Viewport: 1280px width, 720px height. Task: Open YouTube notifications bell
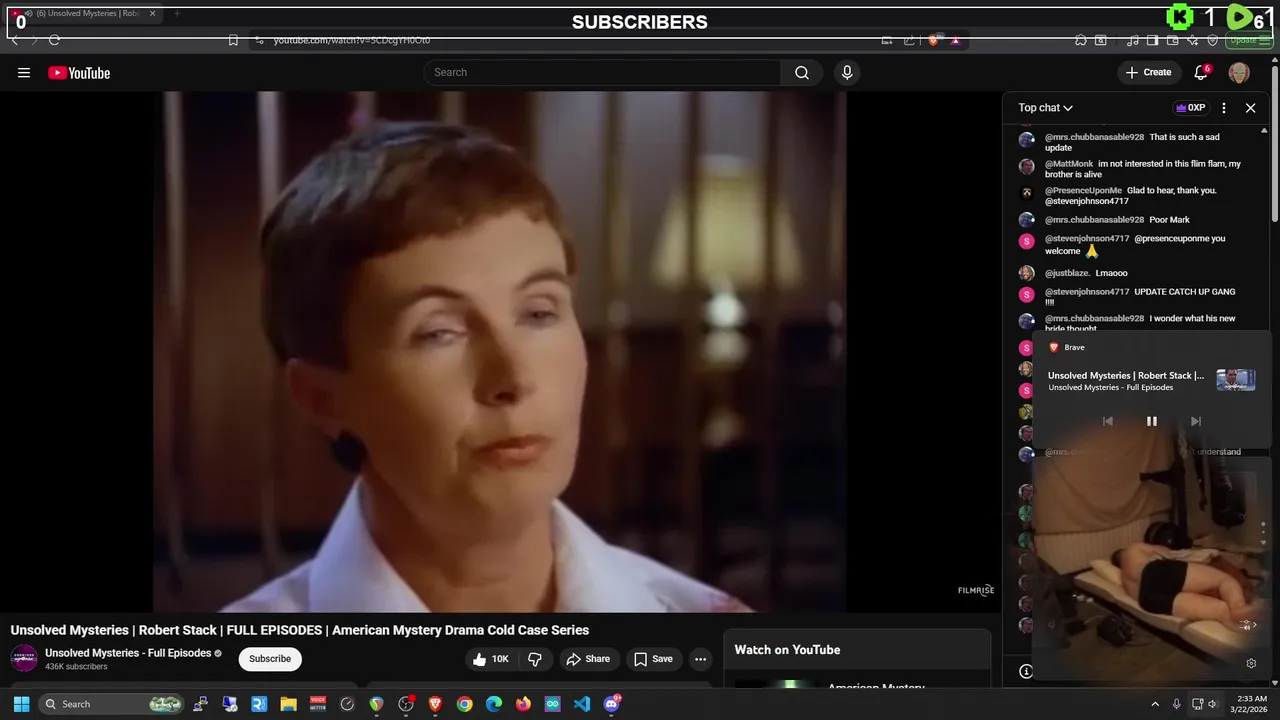(1202, 72)
